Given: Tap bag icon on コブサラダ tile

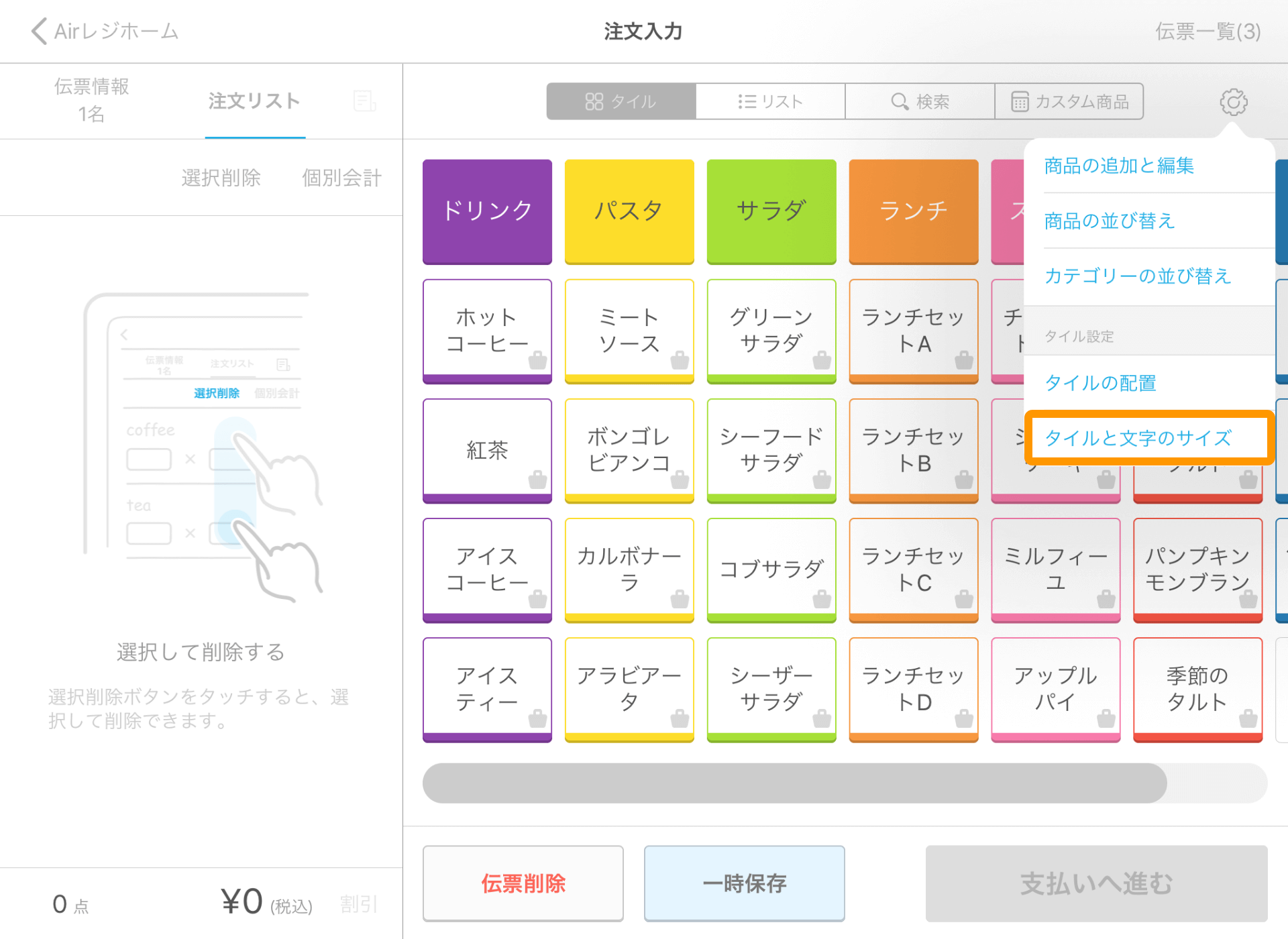Looking at the screenshot, I should 822,599.
